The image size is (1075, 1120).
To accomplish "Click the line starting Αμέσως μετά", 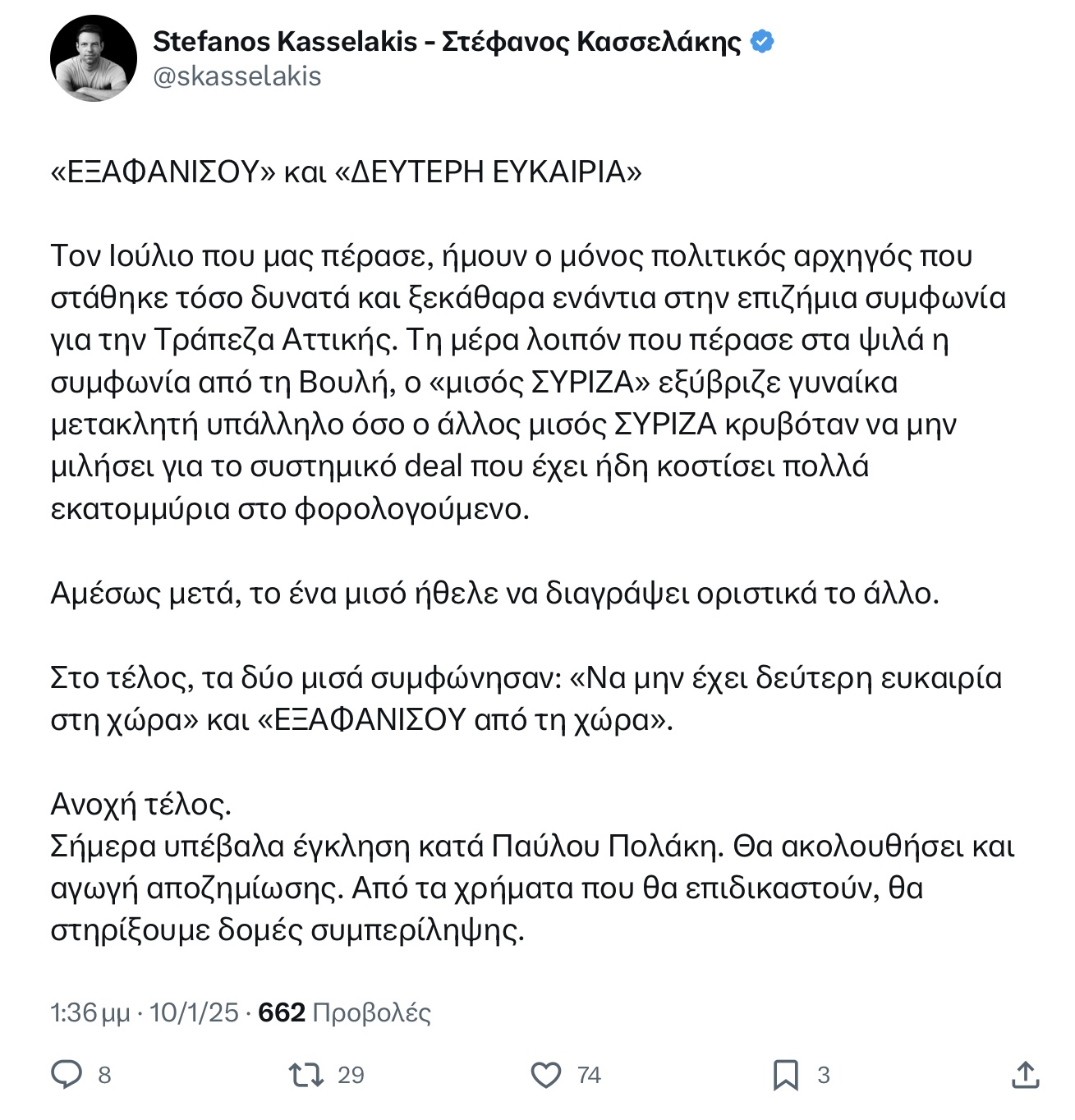I will pyautogui.click(x=494, y=593).
